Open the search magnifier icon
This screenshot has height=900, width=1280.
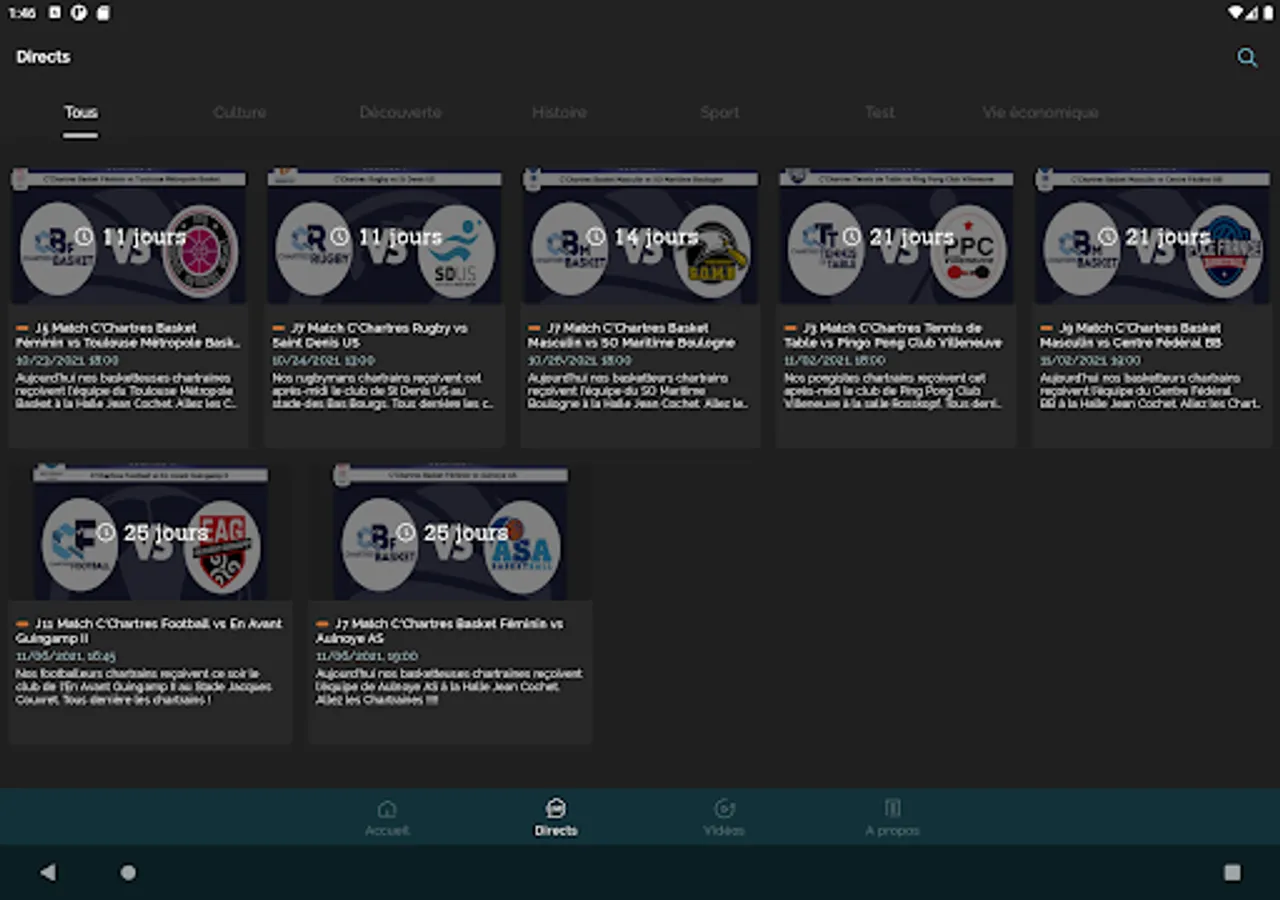click(1247, 58)
